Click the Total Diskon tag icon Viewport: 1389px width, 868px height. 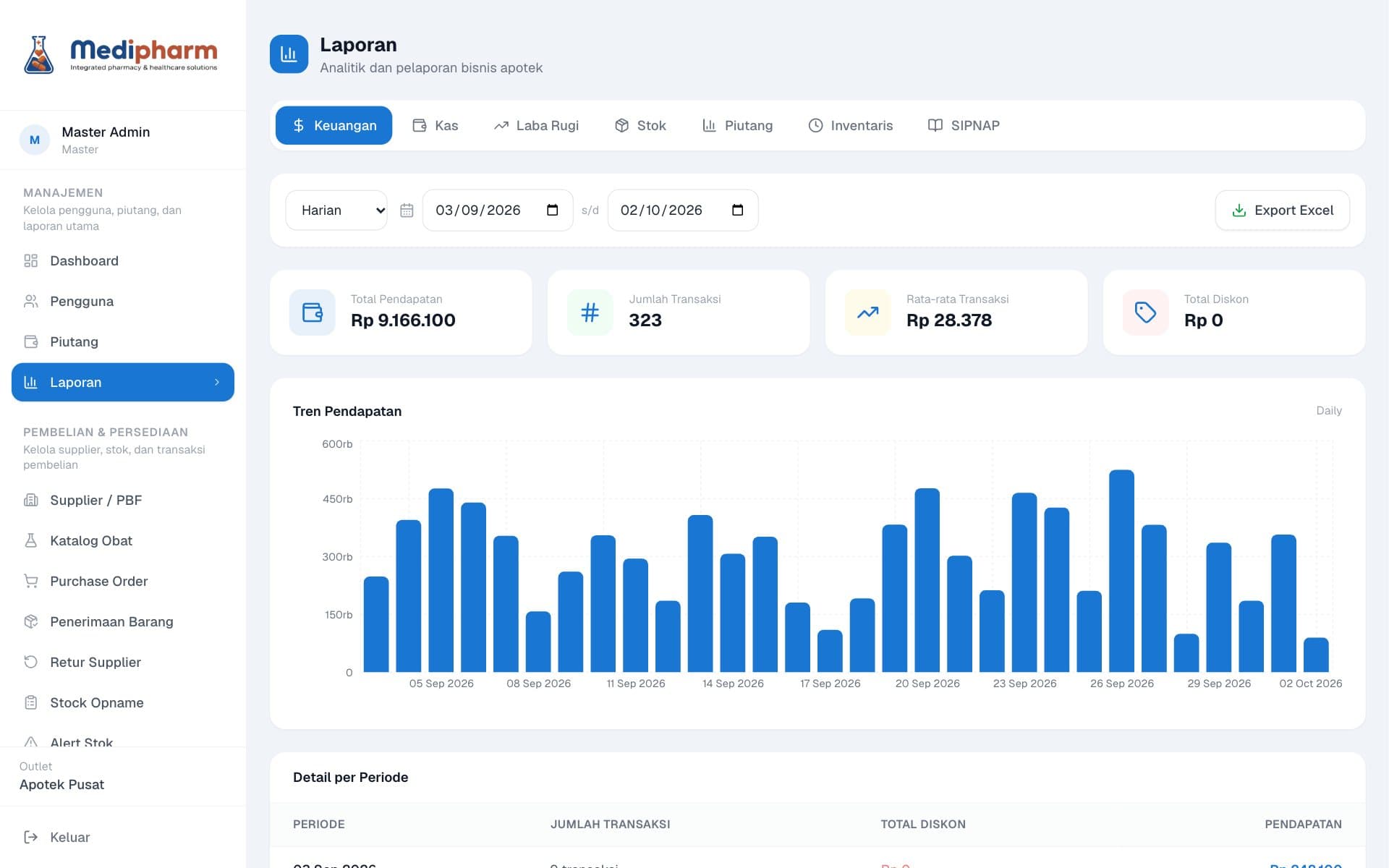tap(1145, 312)
